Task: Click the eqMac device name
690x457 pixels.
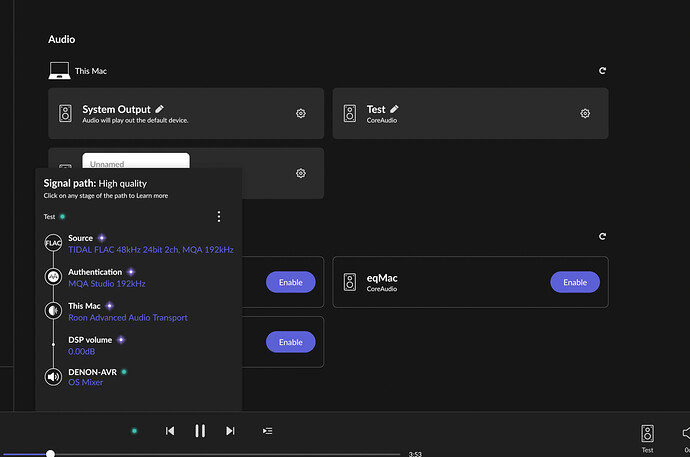Action: click(382, 278)
